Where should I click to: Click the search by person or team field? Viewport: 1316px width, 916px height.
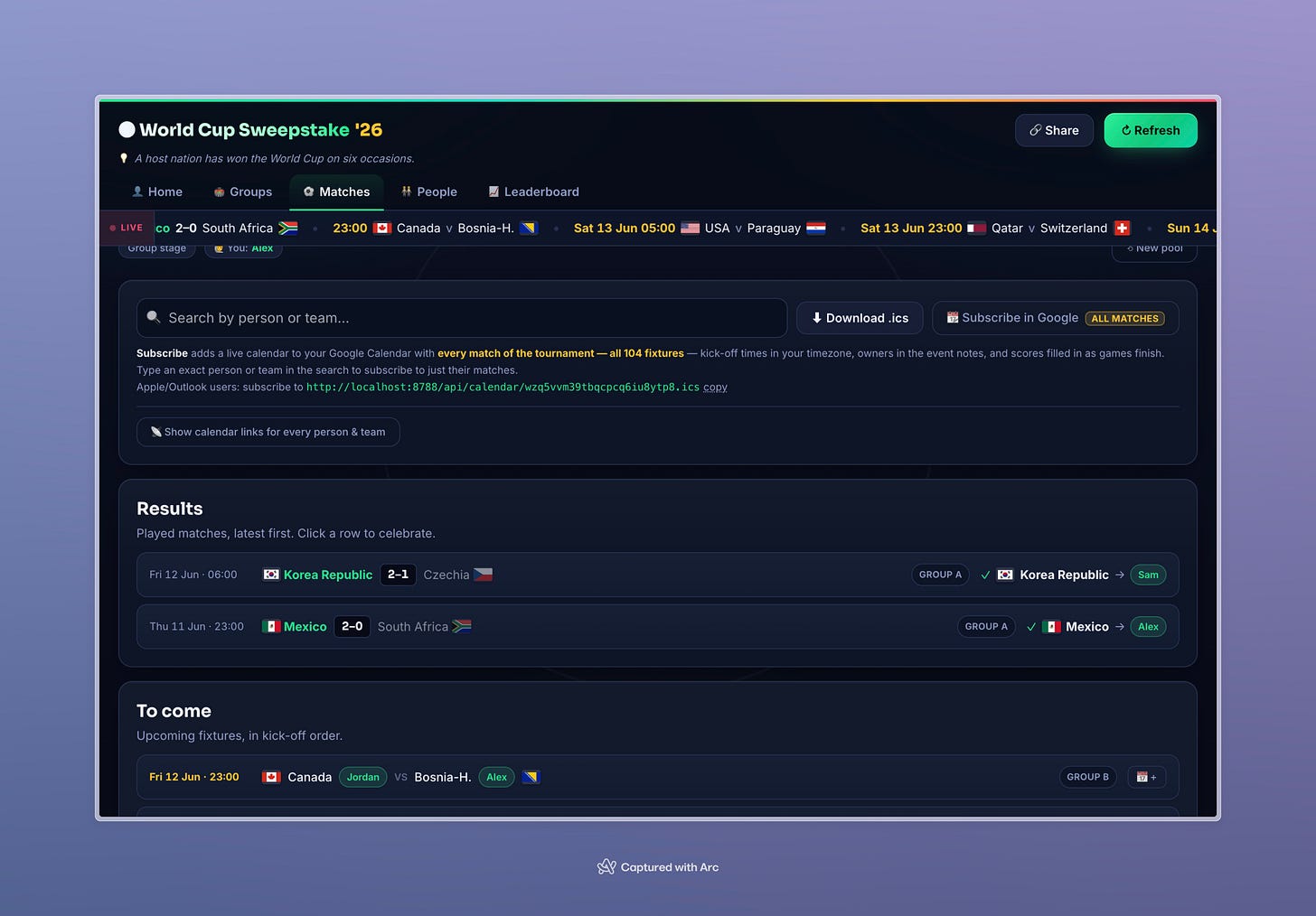[x=462, y=318]
